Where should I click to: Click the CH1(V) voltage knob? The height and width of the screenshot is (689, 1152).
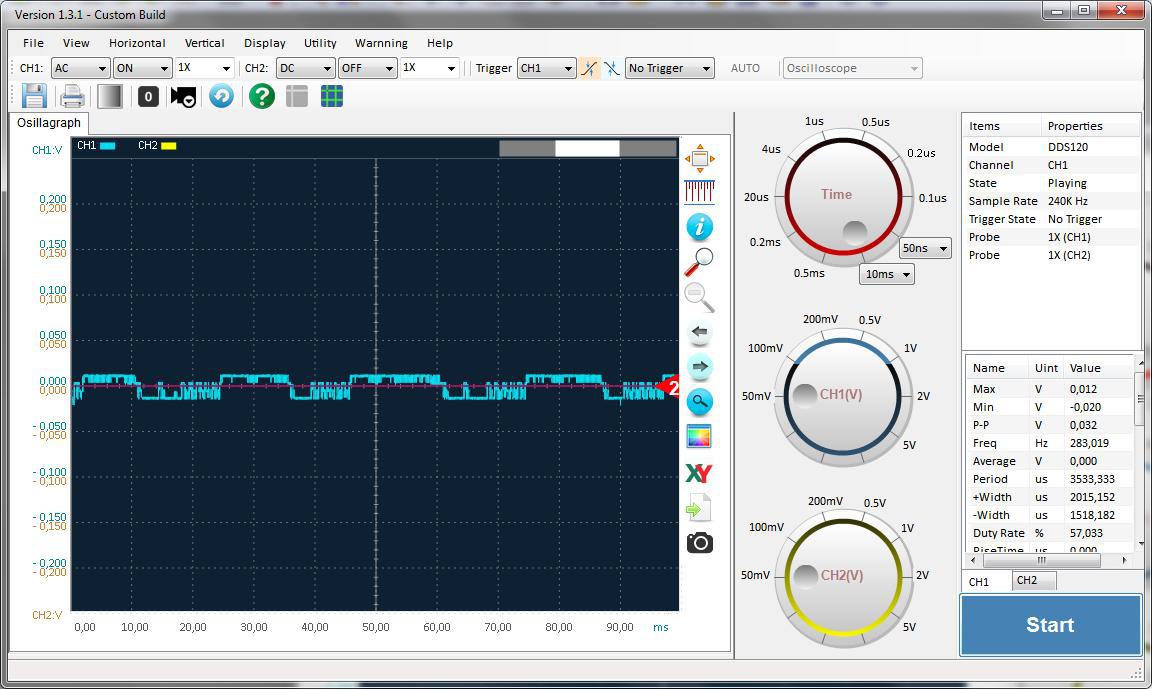[841, 394]
